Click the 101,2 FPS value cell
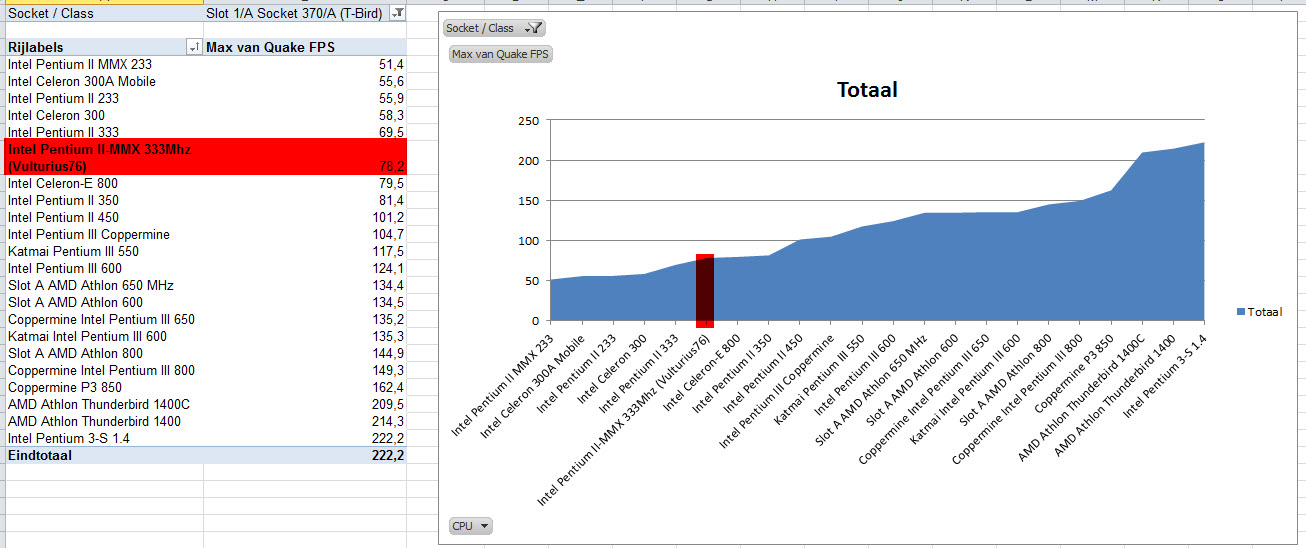The height and width of the screenshot is (548, 1306). coord(304,217)
